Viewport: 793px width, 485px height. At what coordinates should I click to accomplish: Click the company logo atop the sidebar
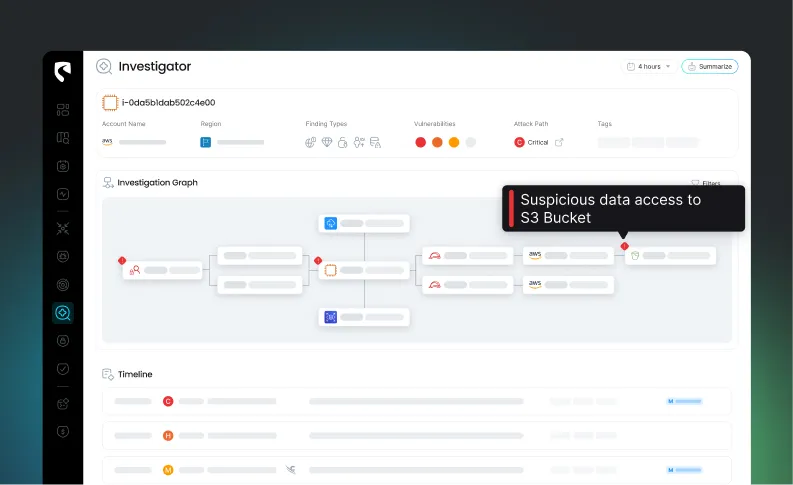pos(63,71)
